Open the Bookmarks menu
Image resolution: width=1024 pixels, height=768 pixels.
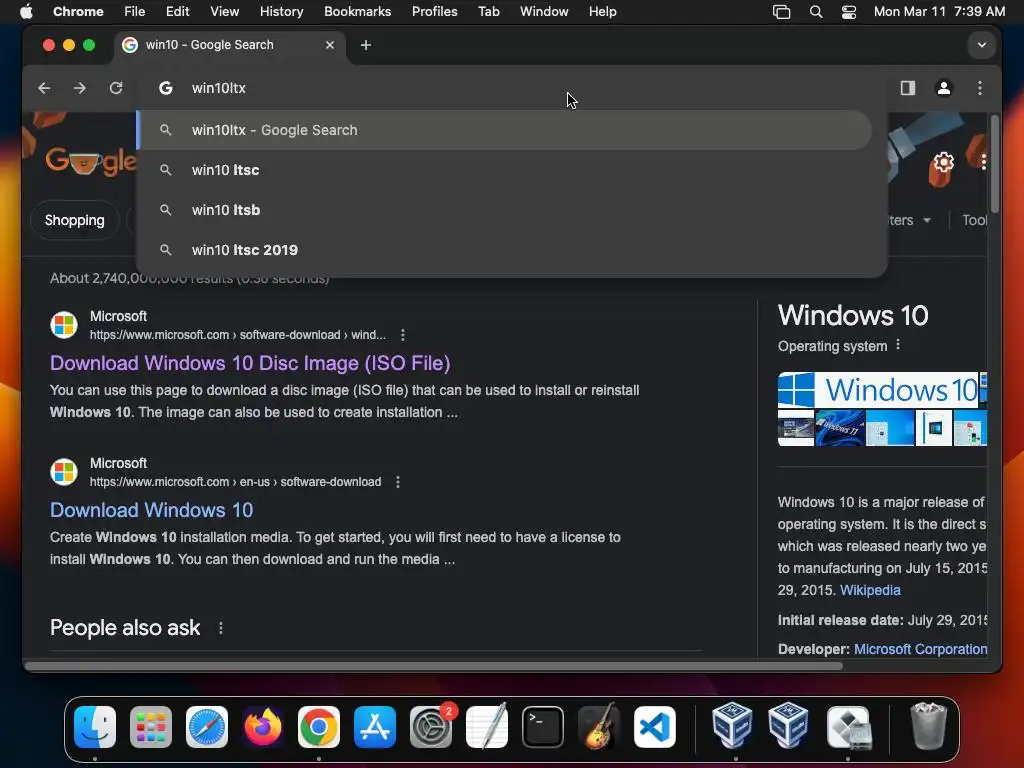point(357,12)
